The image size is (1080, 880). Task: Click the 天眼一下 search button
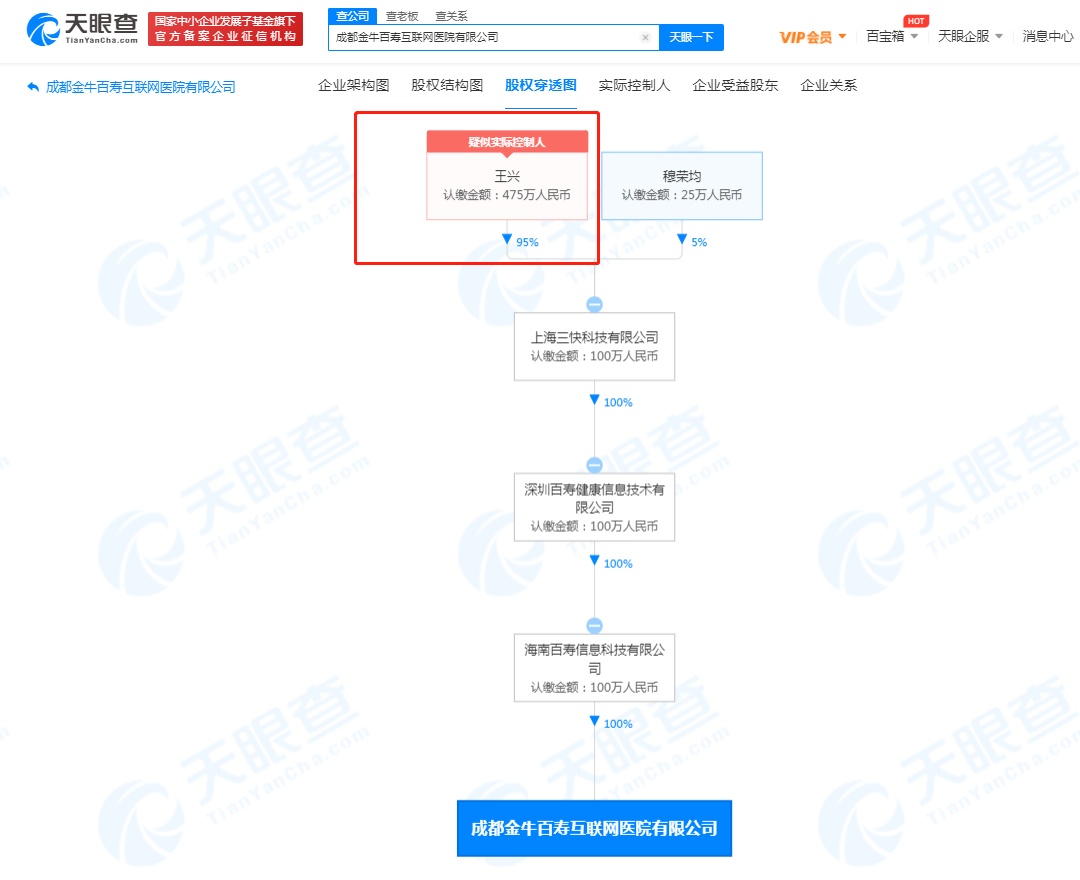(692, 37)
